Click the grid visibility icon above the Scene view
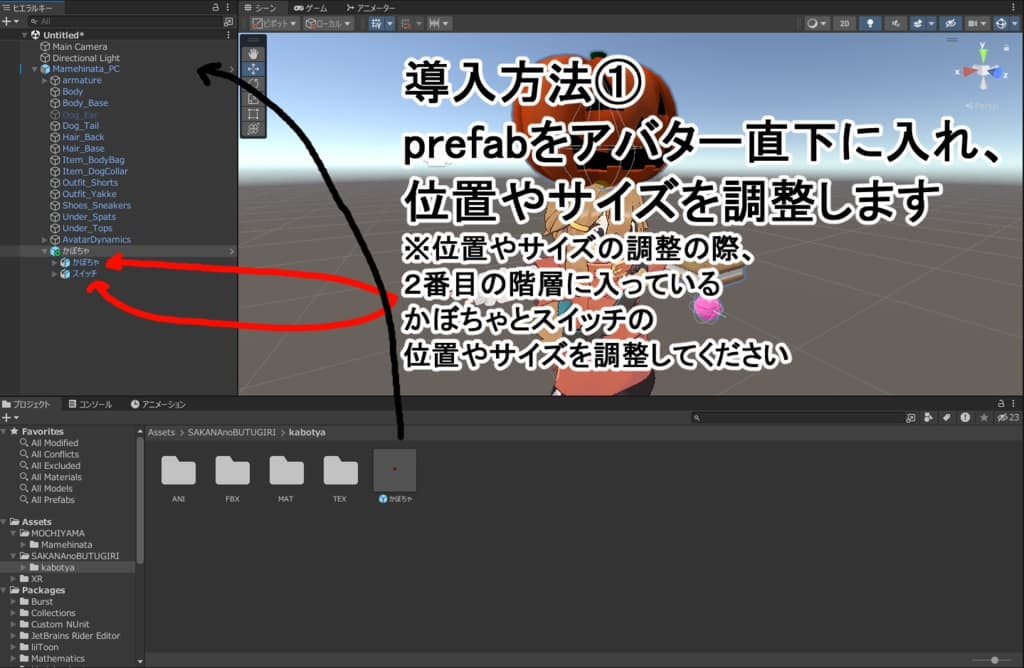 point(971,24)
